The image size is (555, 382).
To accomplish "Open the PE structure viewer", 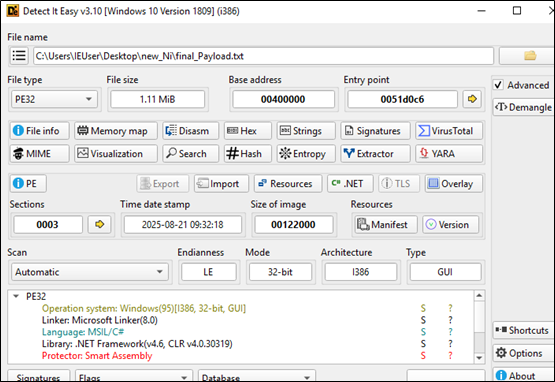I will pos(28,183).
